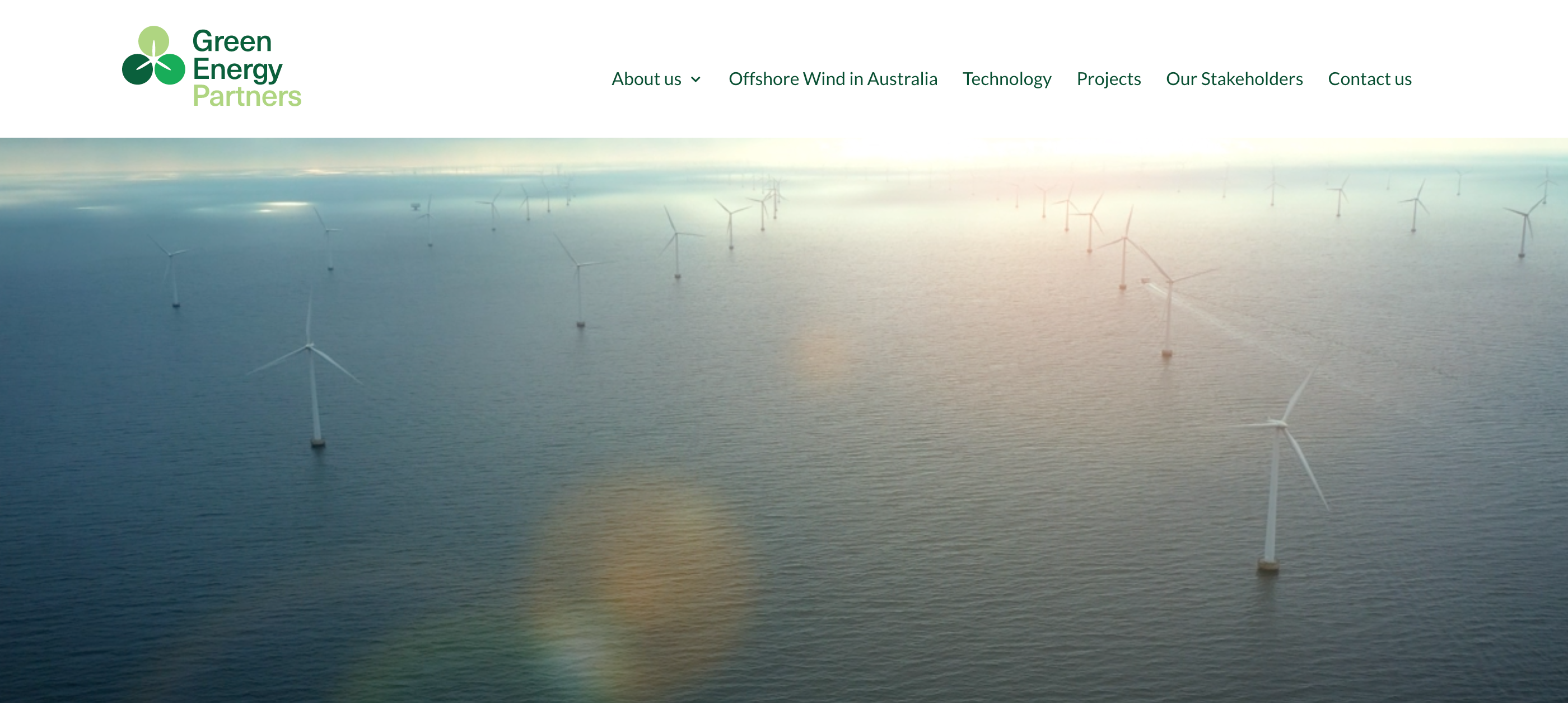The width and height of the screenshot is (1568, 703).
Task: Open the About us menu item
Action: click(646, 79)
